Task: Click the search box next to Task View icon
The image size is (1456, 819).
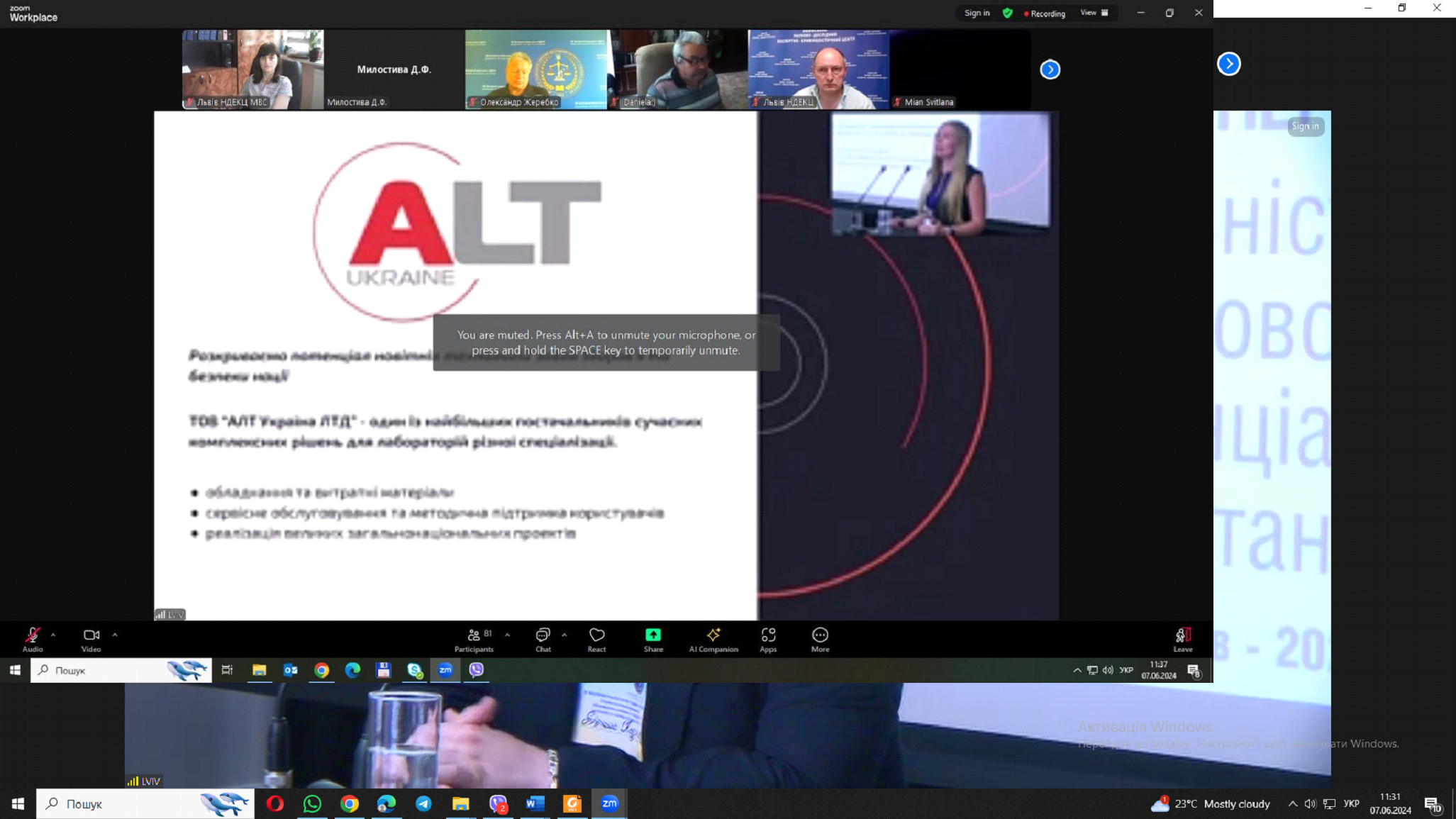Action: (x=121, y=670)
